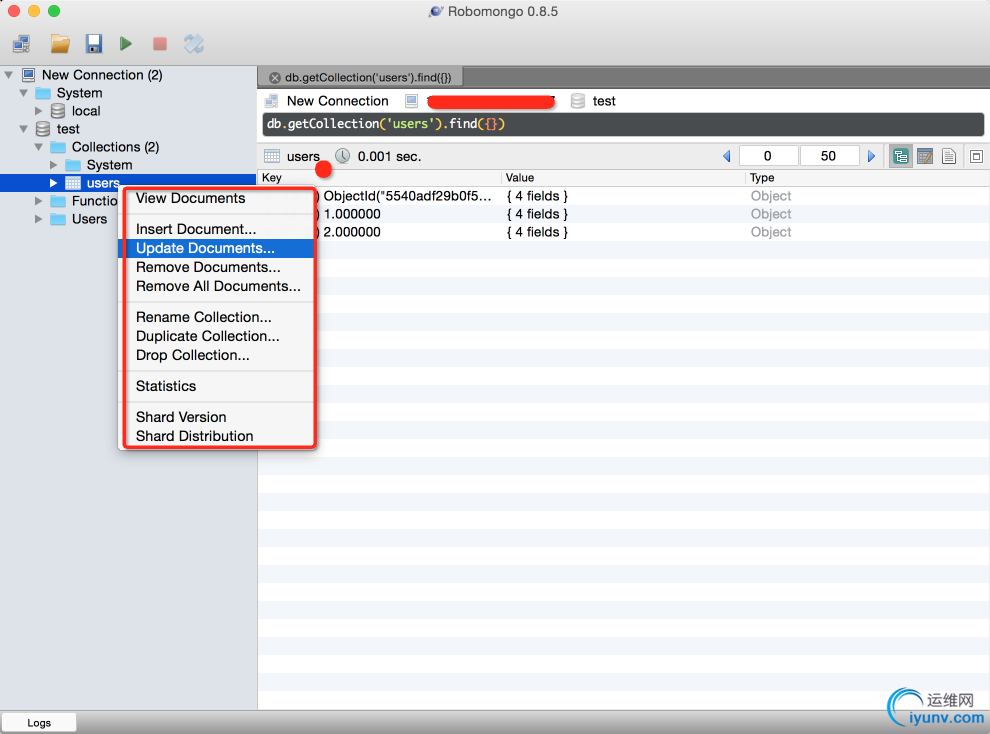The width and height of the screenshot is (990, 734).
Task: Switch to table view mode icon
Action: (x=925, y=157)
